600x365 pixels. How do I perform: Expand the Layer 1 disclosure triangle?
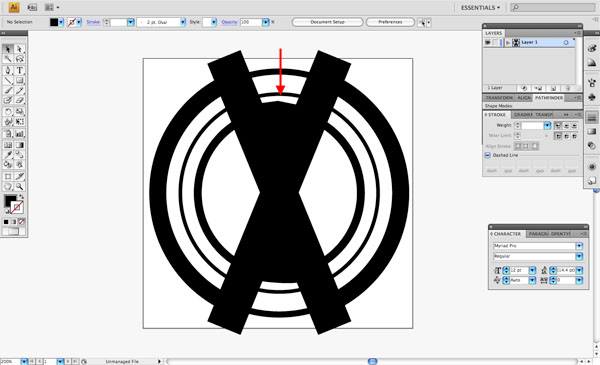click(x=508, y=43)
